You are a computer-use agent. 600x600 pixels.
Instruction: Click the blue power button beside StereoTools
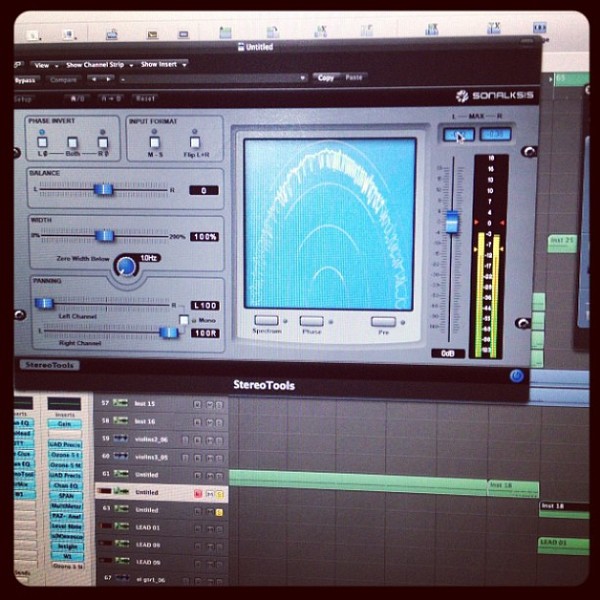(x=517, y=376)
